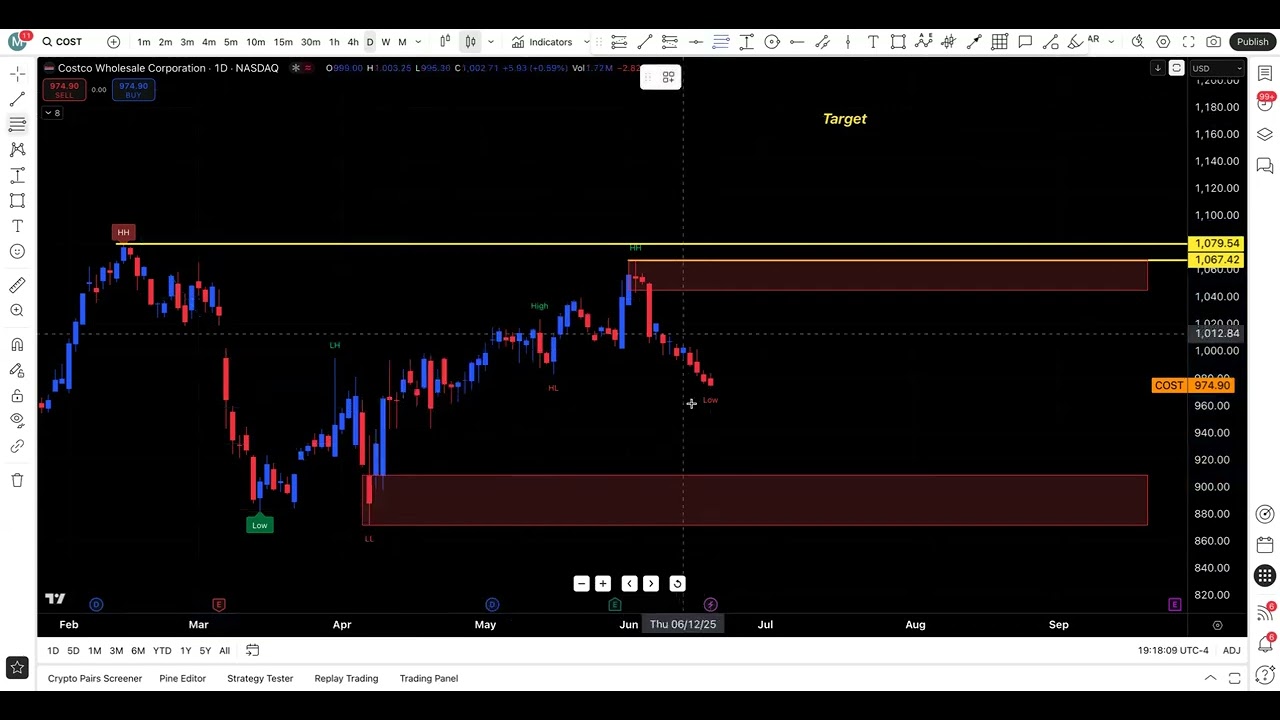
Task: Toggle stay in drawing mode
Action: tap(17, 370)
